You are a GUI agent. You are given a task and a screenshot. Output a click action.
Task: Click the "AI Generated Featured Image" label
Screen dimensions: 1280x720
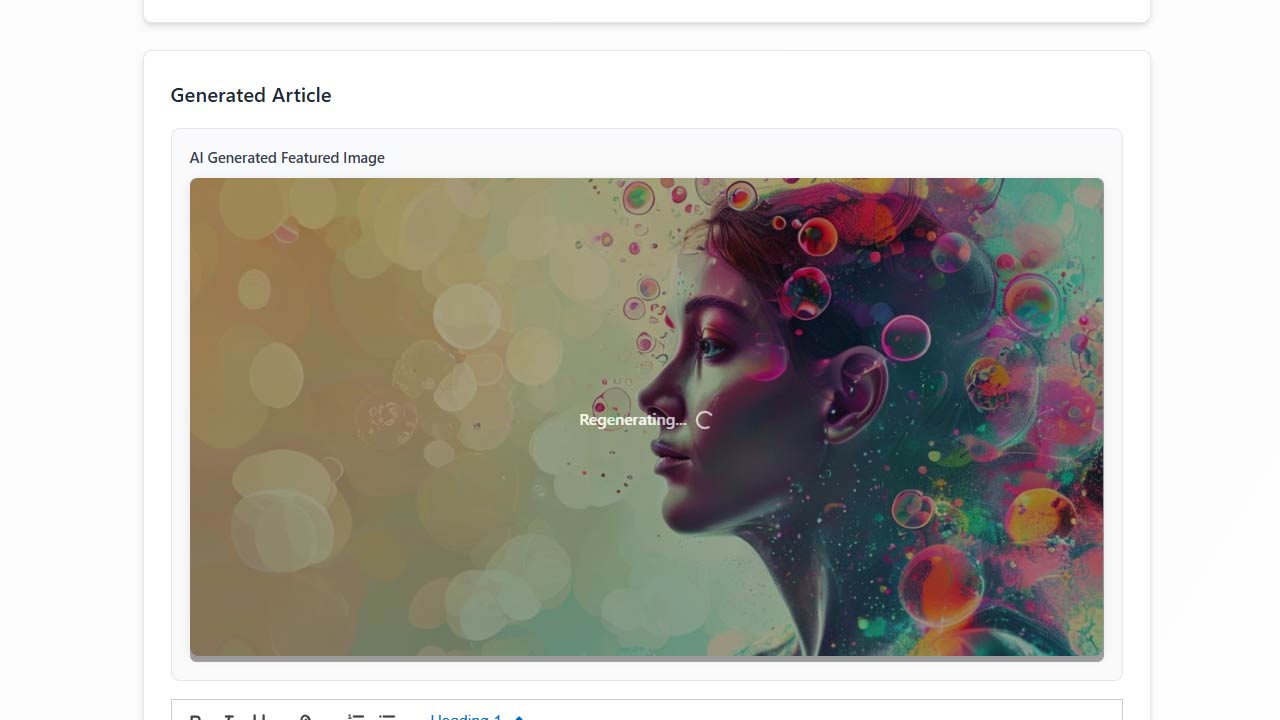click(x=287, y=157)
